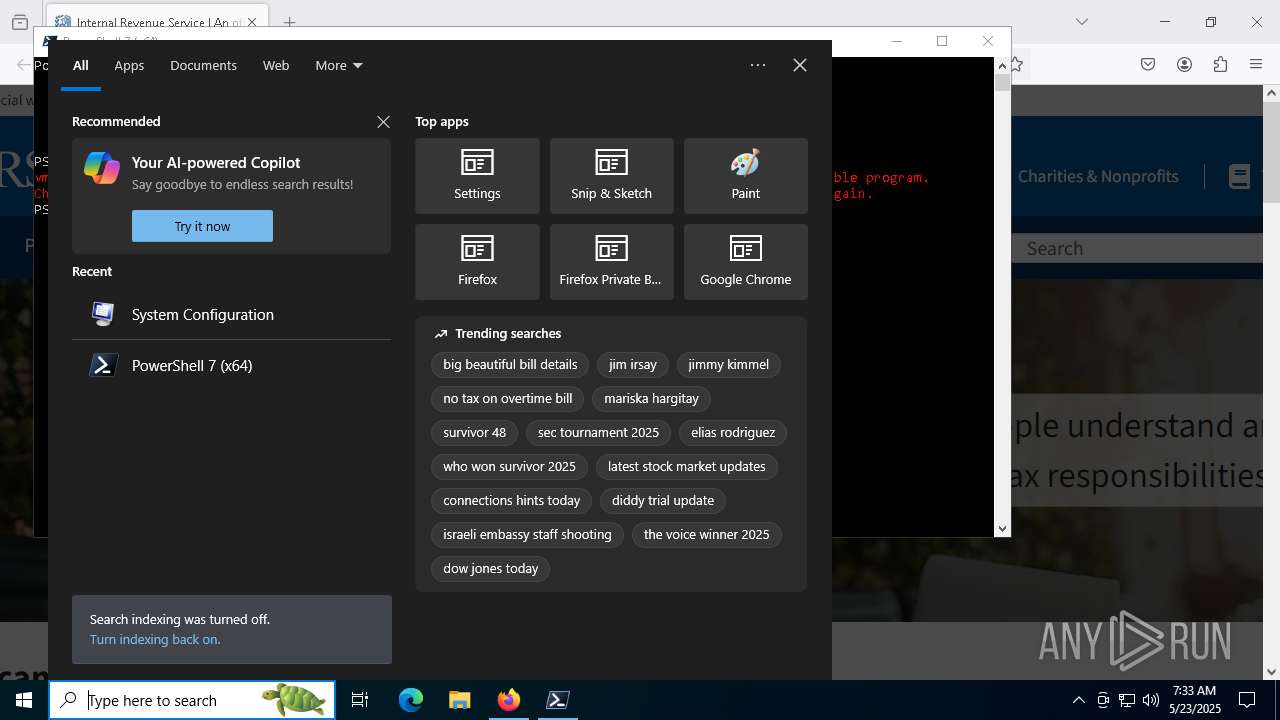Screen dimensions: 1280x720
Task: Open PowerShell 7 (x64) recent item
Action: pos(231,365)
